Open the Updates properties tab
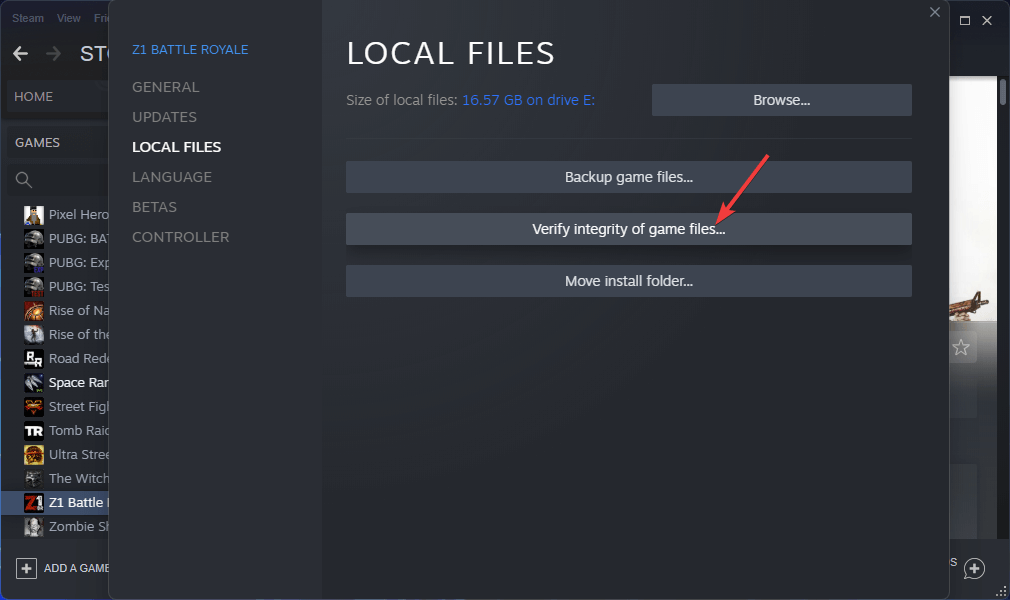This screenshot has height=600, width=1010. (164, 117)
